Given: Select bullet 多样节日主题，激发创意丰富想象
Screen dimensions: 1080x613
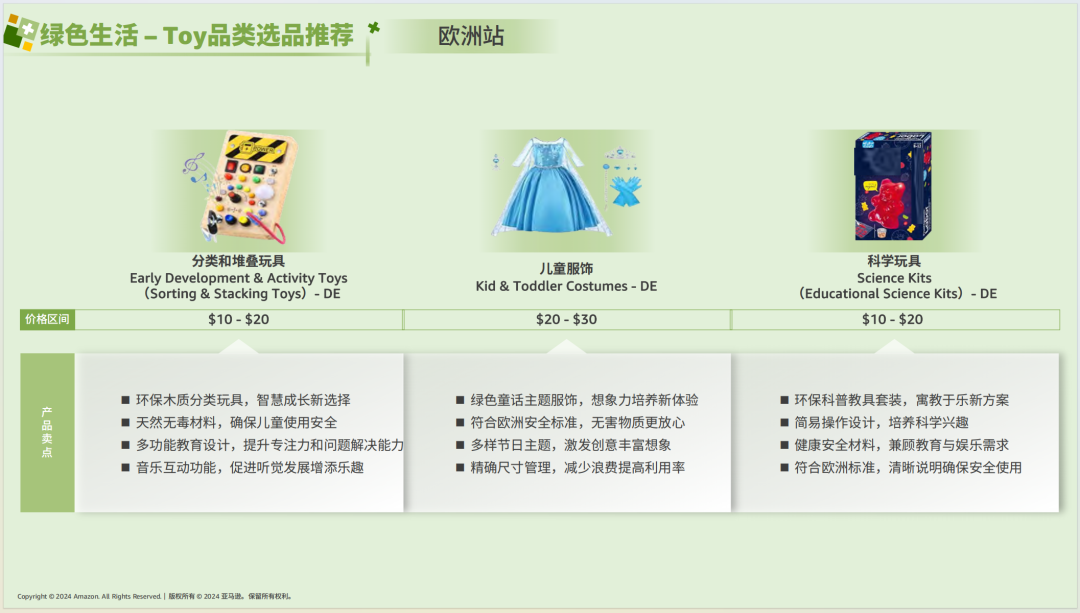Looking at the screenshot, I should [x=570, y=445].
